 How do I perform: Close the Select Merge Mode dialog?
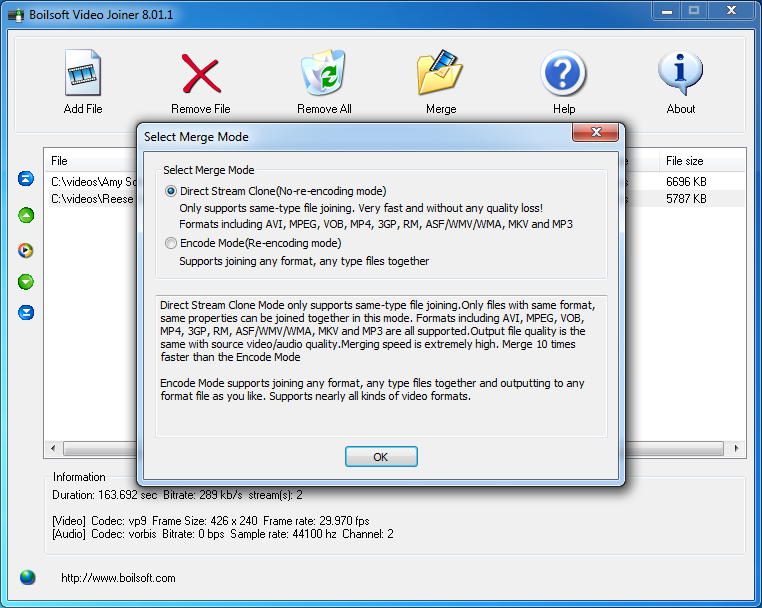tap(596, 132)
